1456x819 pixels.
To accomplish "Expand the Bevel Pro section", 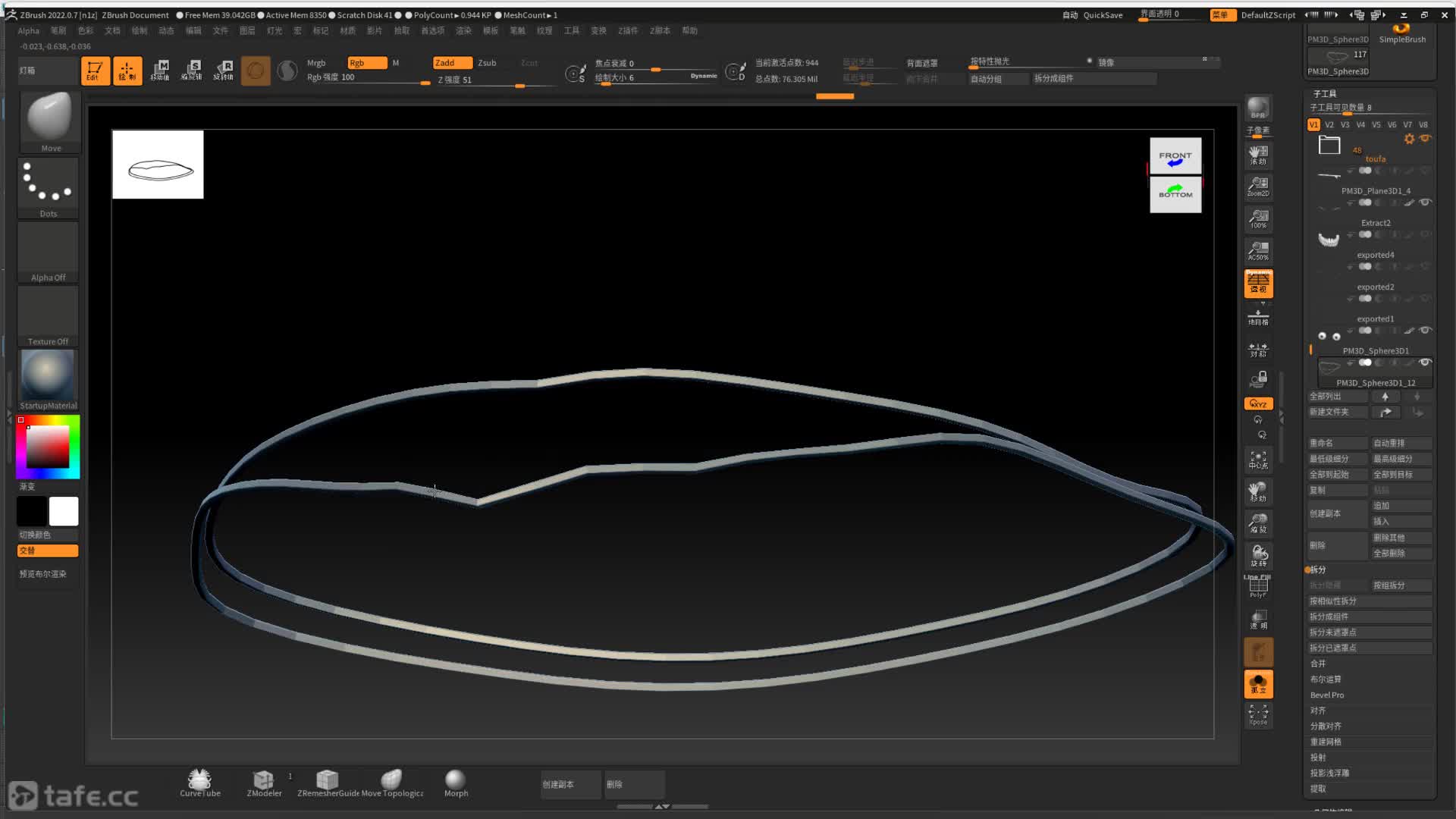I will [1326, 695].
